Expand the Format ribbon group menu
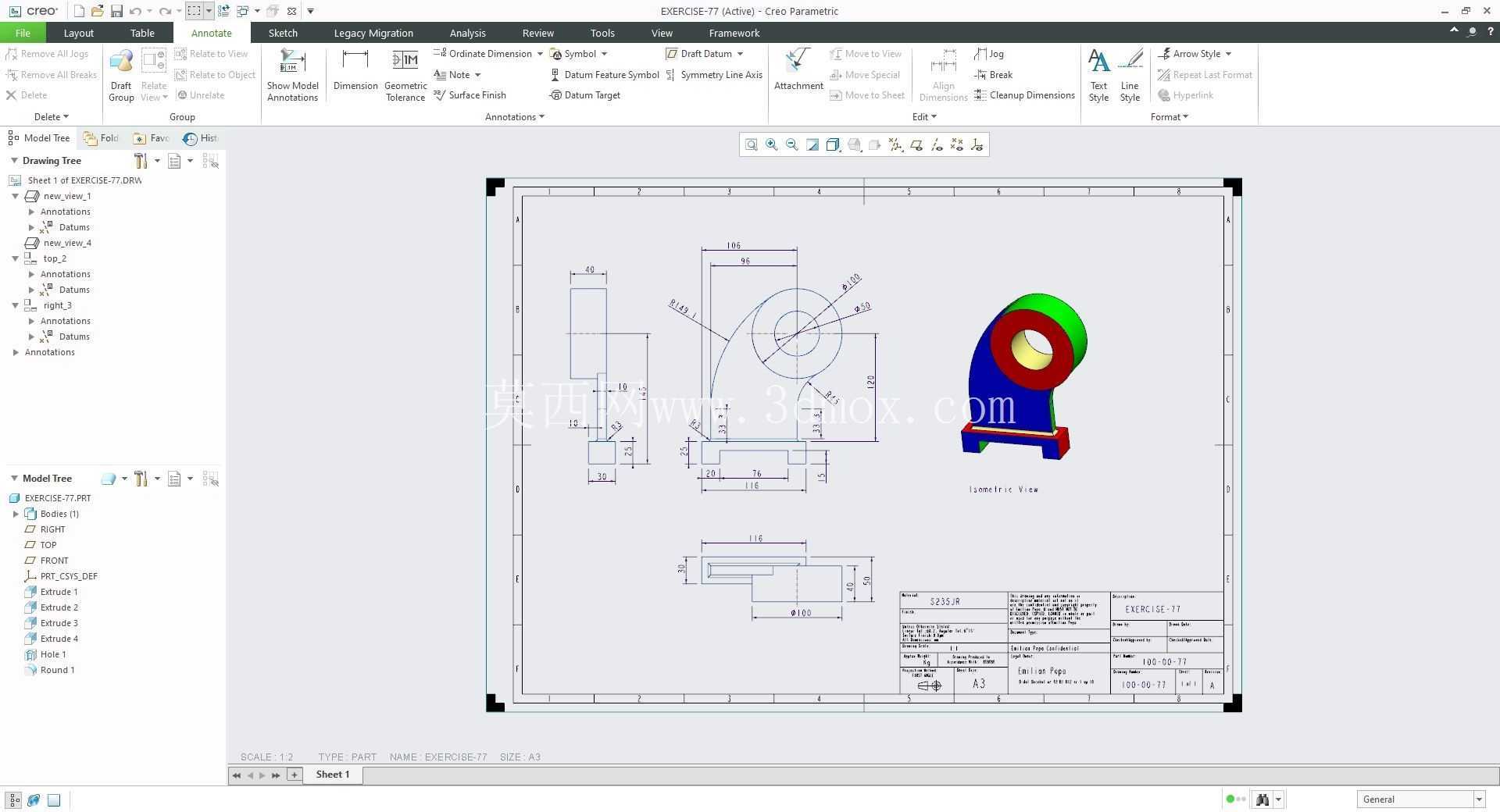 1170,117
